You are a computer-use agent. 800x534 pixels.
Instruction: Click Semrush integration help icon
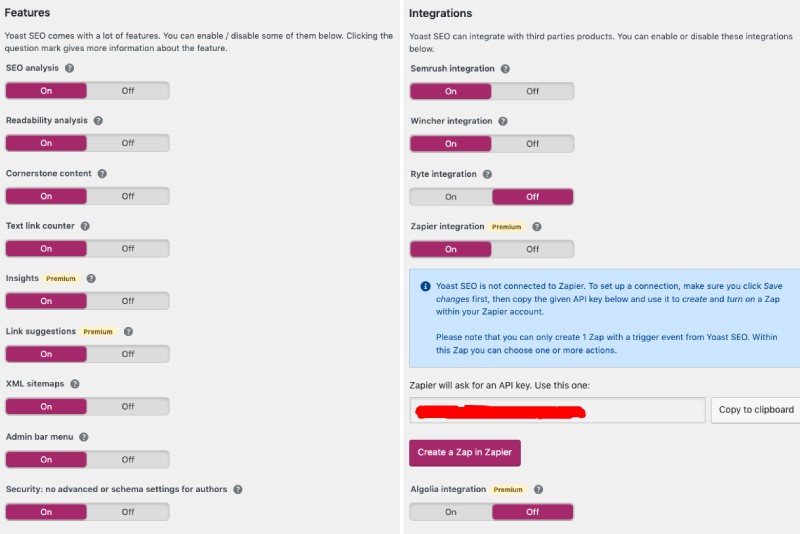click(x=505, y=68)
